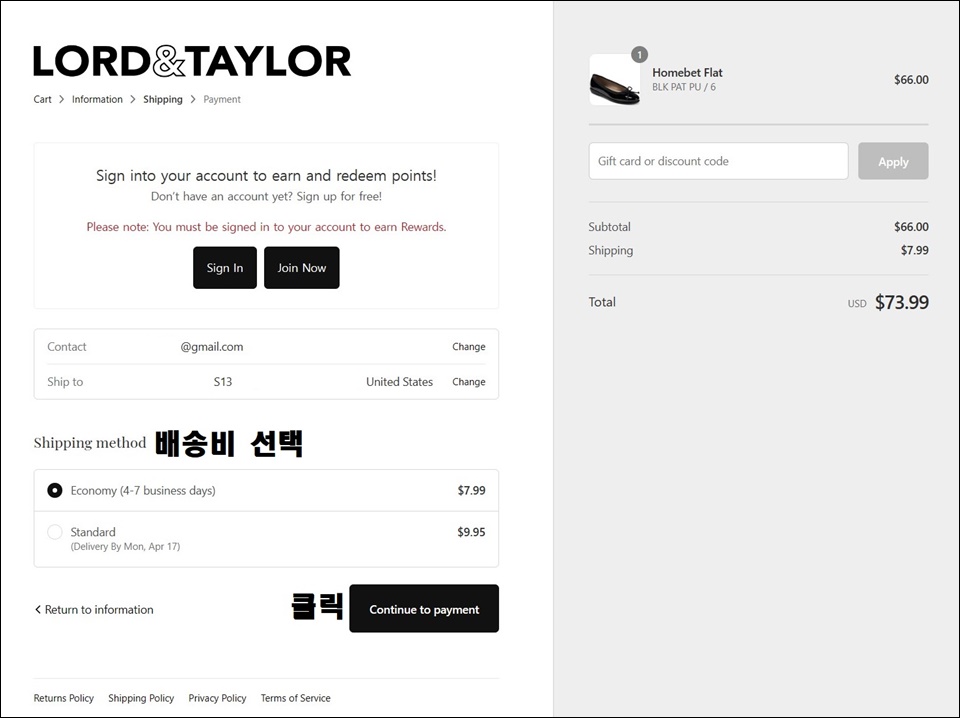Click the Sign In button

[225, 267]
